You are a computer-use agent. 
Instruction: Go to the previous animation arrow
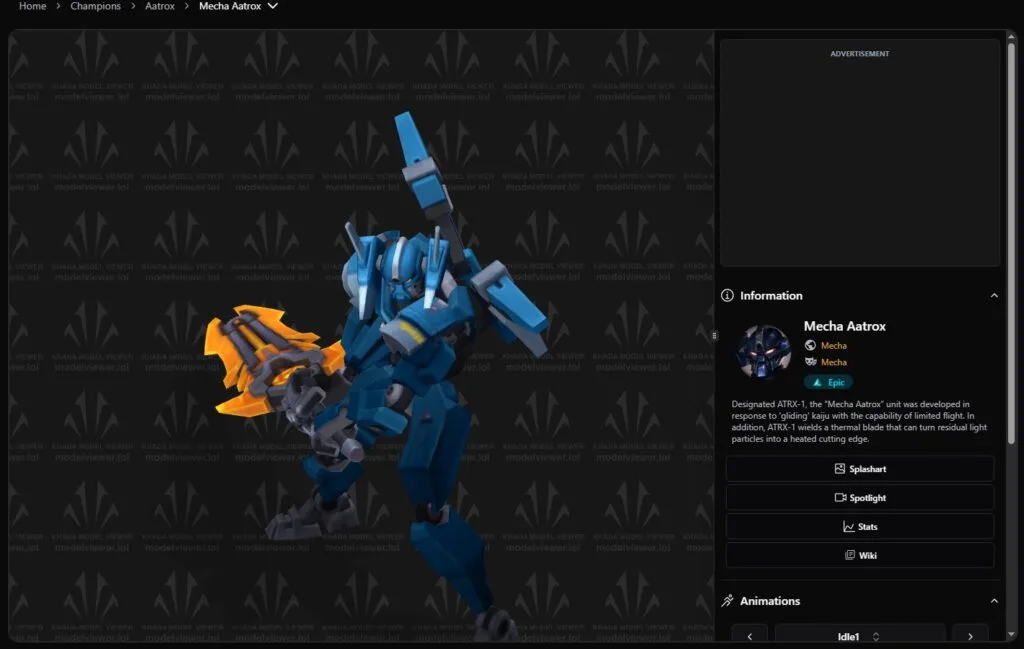tap(749, 636)
